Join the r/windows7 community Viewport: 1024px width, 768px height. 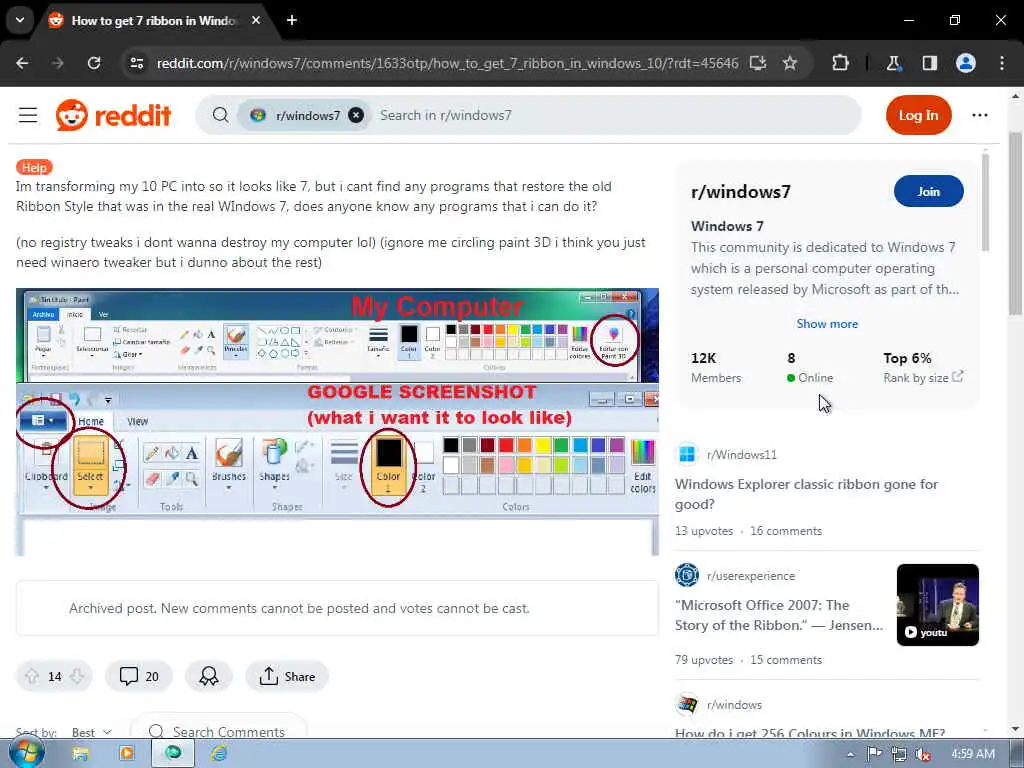[x=928, y=191]
